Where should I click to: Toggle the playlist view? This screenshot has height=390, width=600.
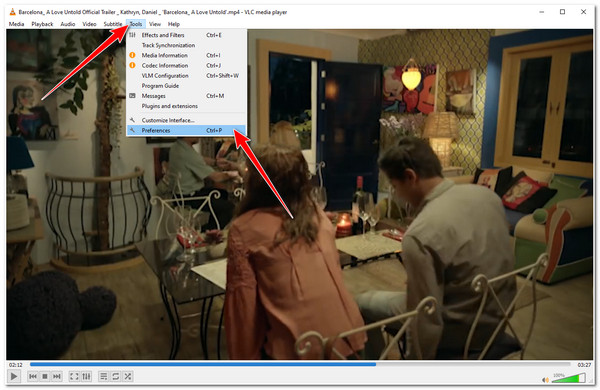point(103,377)
